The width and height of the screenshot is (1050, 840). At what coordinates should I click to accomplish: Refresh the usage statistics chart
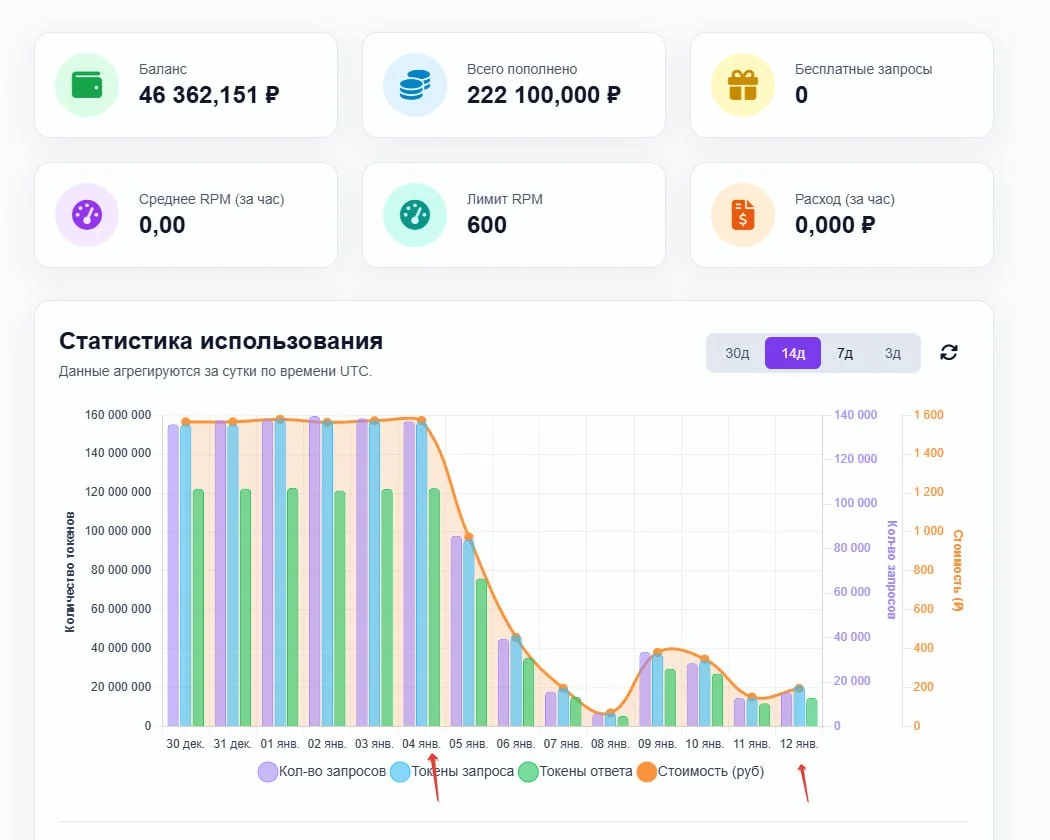point(949,352)
